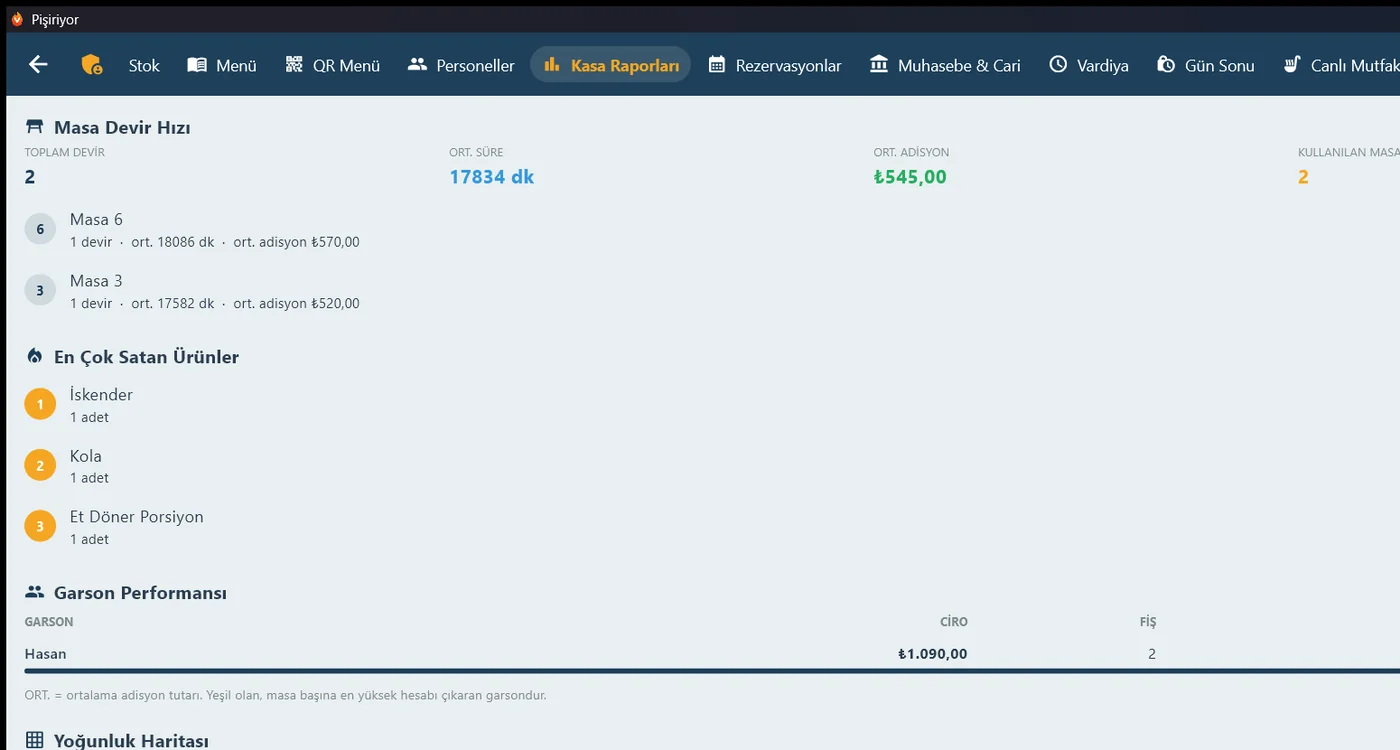Select the Masa 3 number badge
Screen dimensions: 1400x750
40,290
